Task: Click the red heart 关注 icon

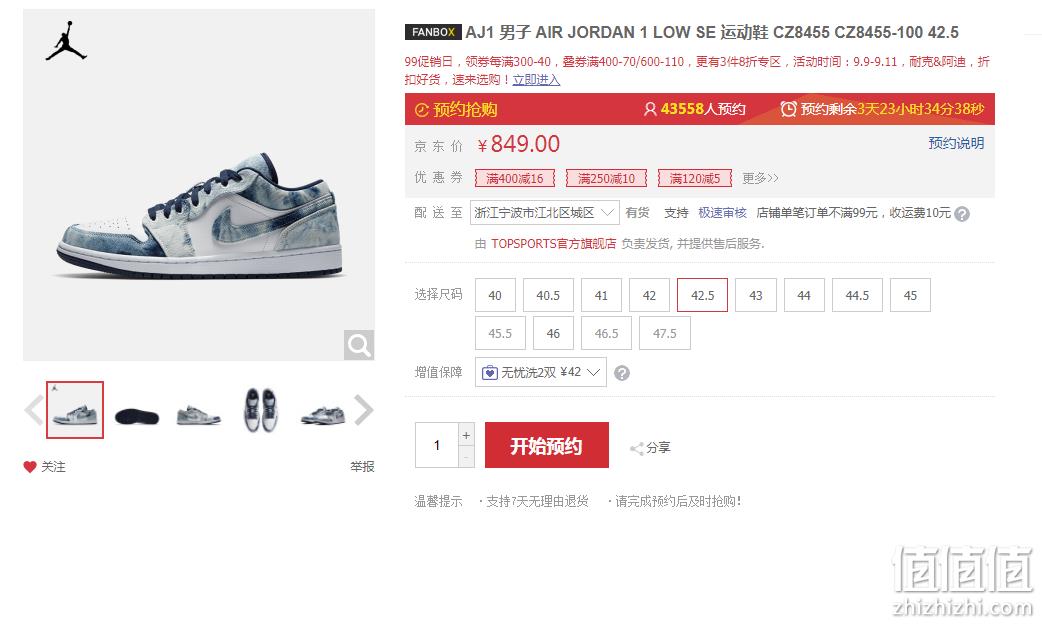Action: point(30,467)
